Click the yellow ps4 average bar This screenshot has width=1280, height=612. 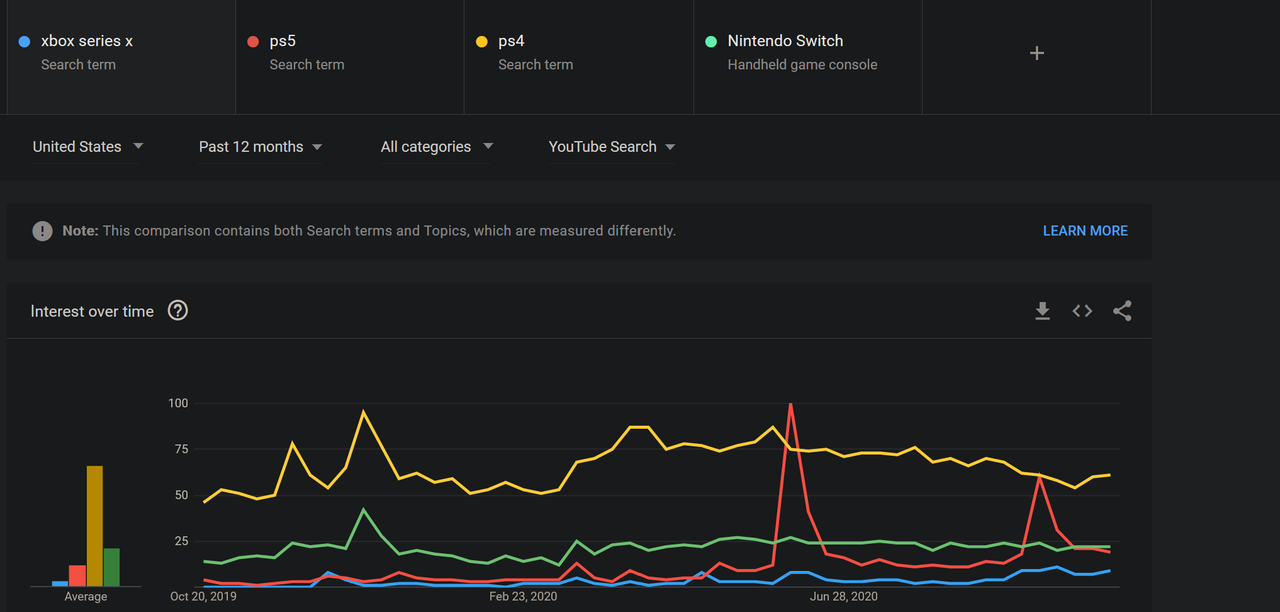pyautogui.click(x=95, y=526)
